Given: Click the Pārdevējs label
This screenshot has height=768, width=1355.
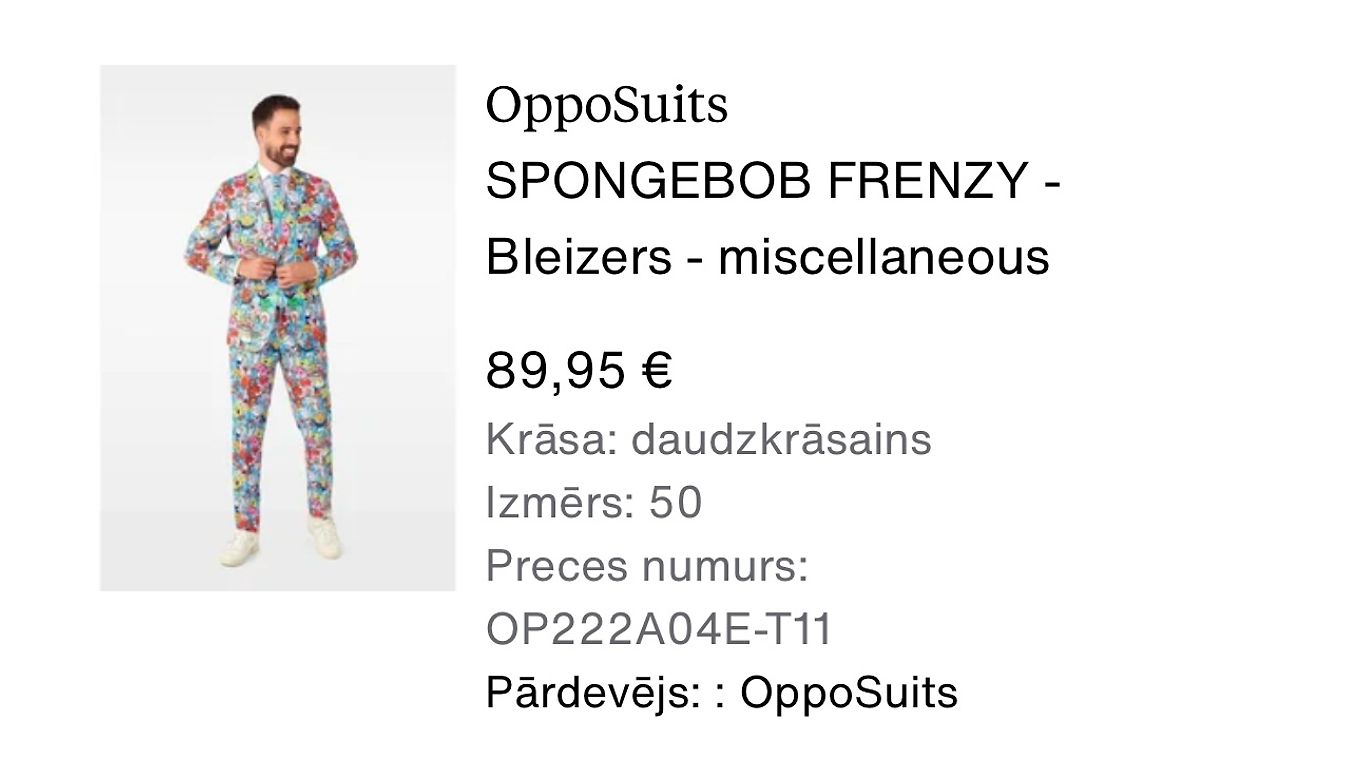Looking at the screenshot, I should [594, 693].
